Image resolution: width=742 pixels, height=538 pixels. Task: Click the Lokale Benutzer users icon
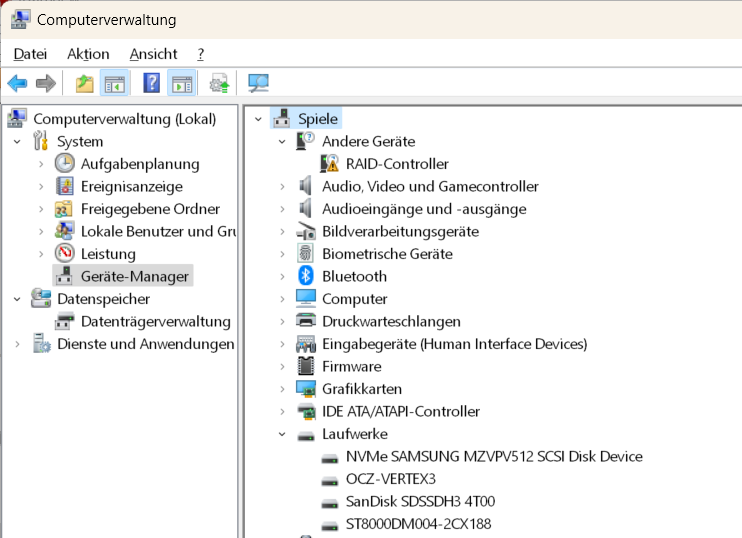coord(64,231)
